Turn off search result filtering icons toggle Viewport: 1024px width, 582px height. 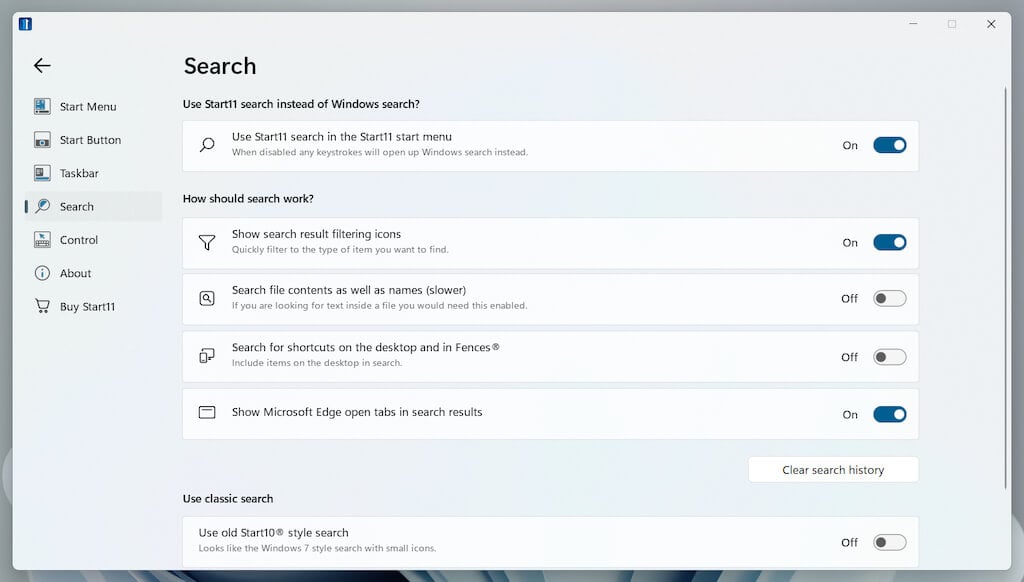pos(889,242)
